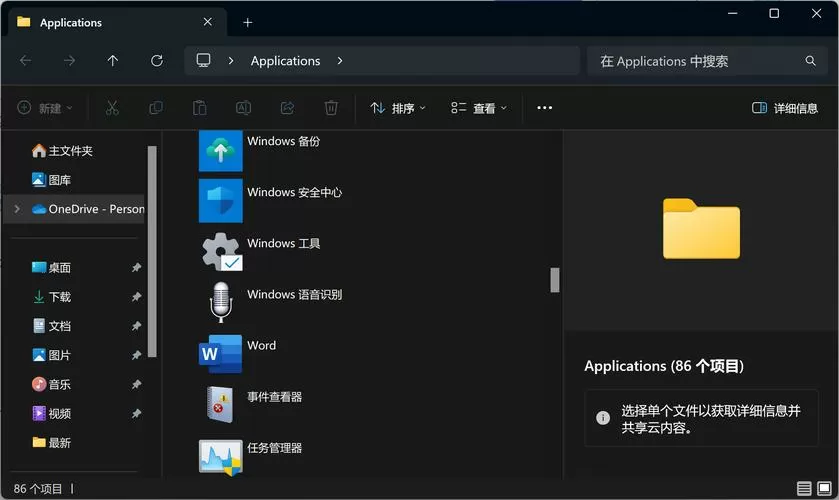The width and height of the screenshot is (839, 500).
Task: Go up one level with up arrow
Action: pyautogui.click(x=112, y=60)
